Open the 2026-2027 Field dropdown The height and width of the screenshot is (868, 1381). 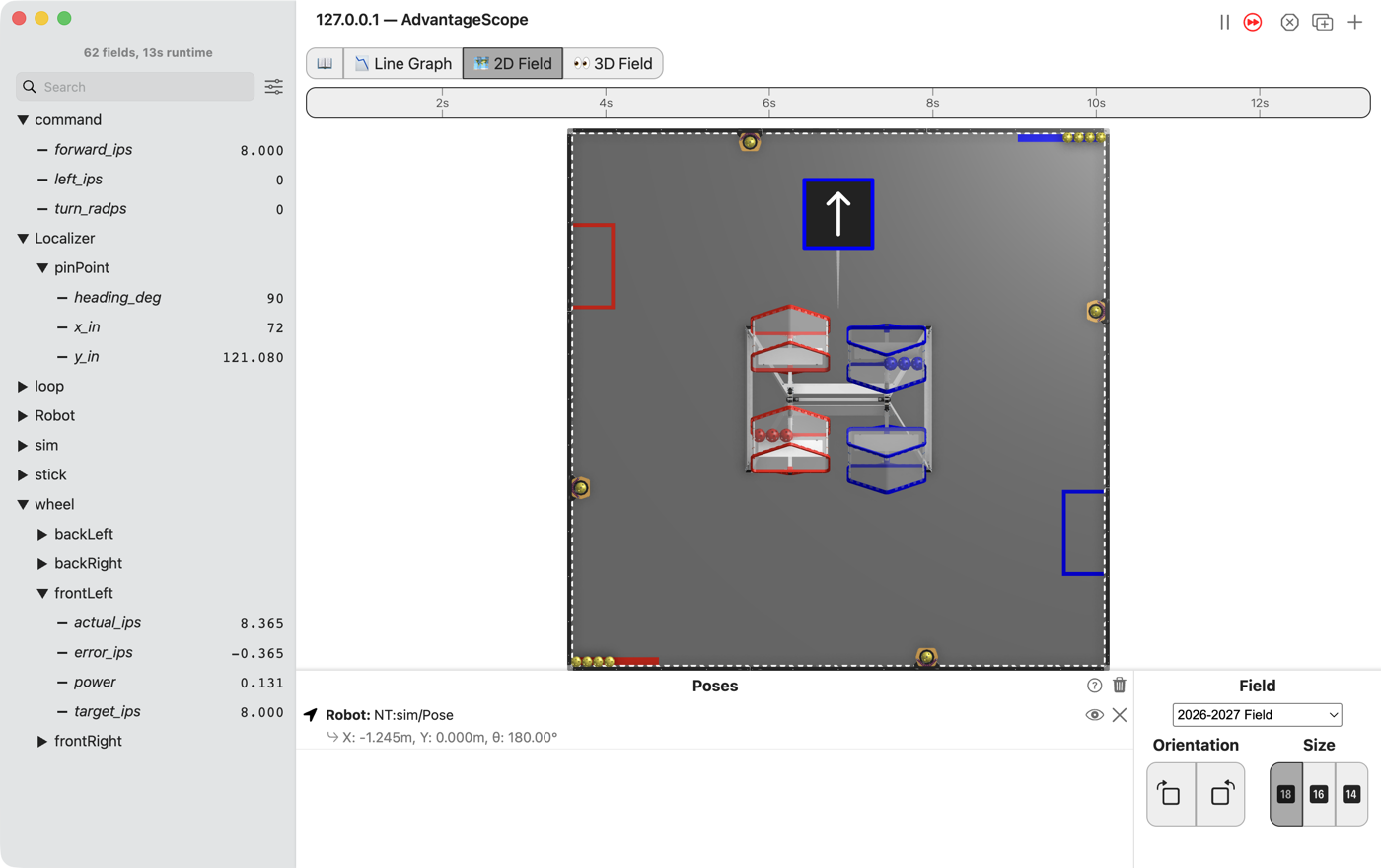click(1257, 715)
